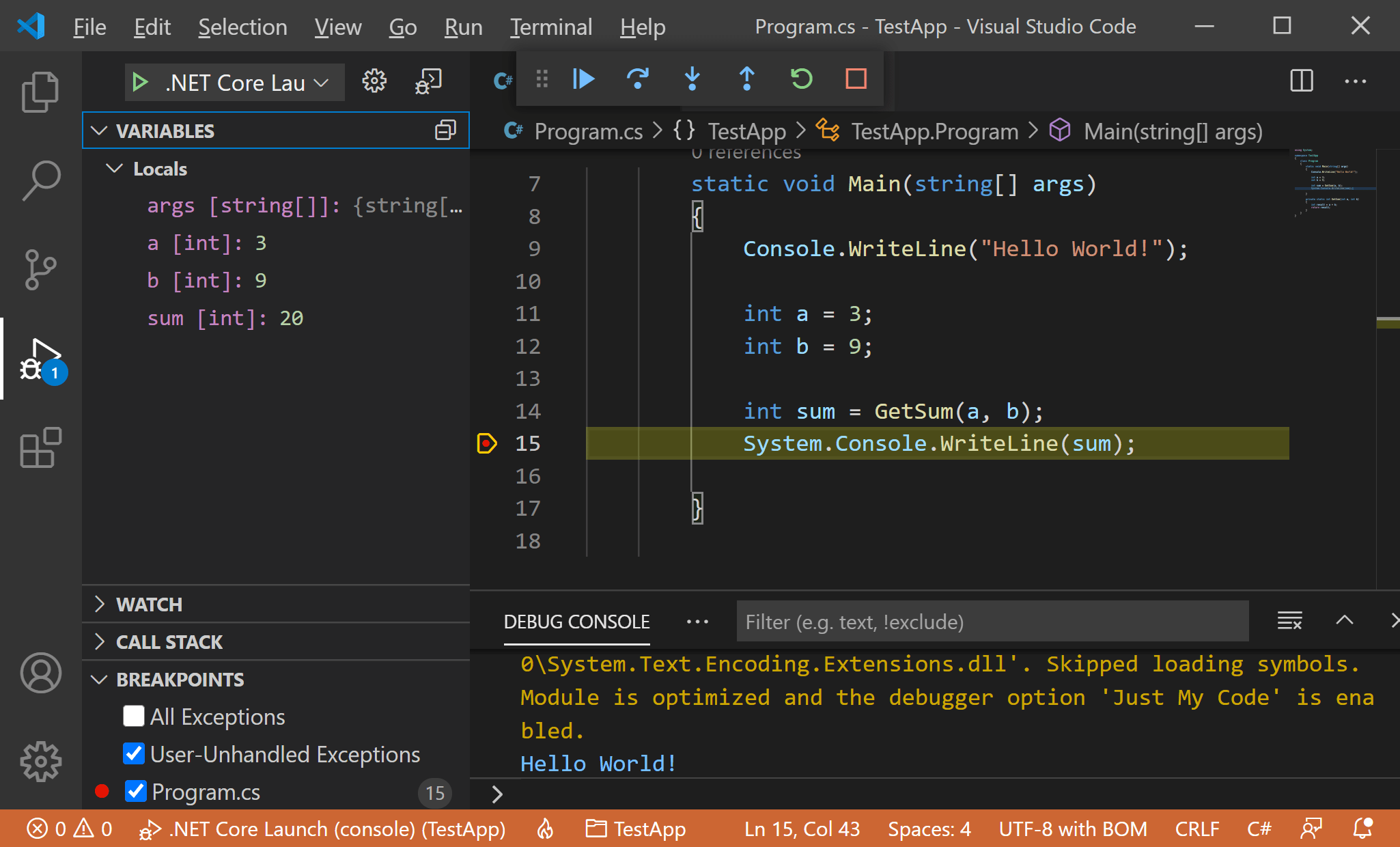Uncheck the Program.cs breakpoint
This screenshot has width=1400, height=847.
pos(136,791)
